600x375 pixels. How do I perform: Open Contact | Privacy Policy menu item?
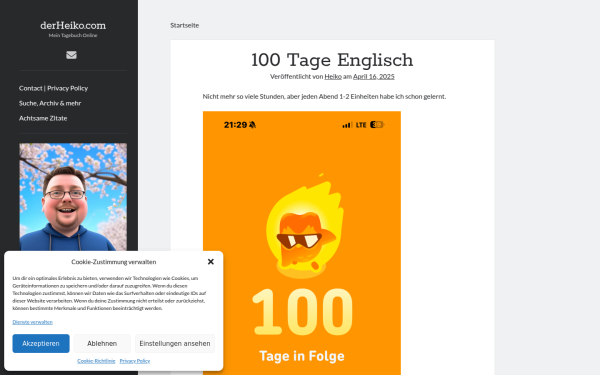click(x=54, y=88)
